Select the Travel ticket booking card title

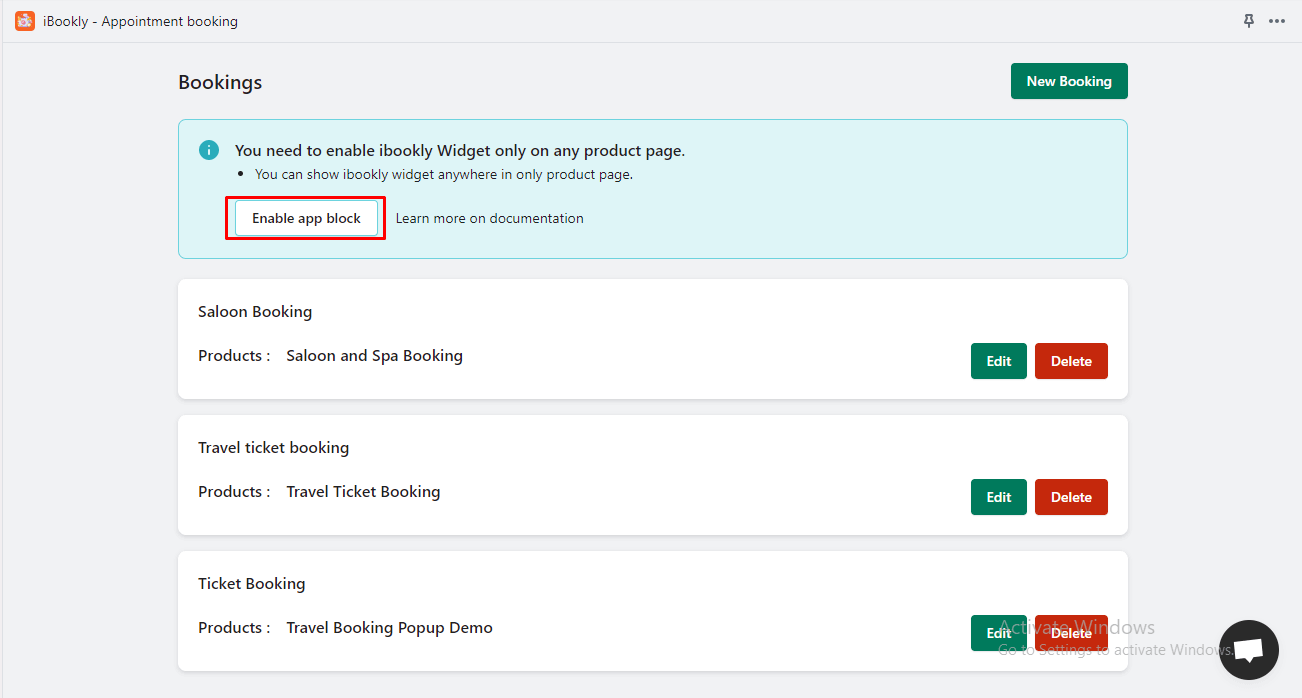pos(273,448)
